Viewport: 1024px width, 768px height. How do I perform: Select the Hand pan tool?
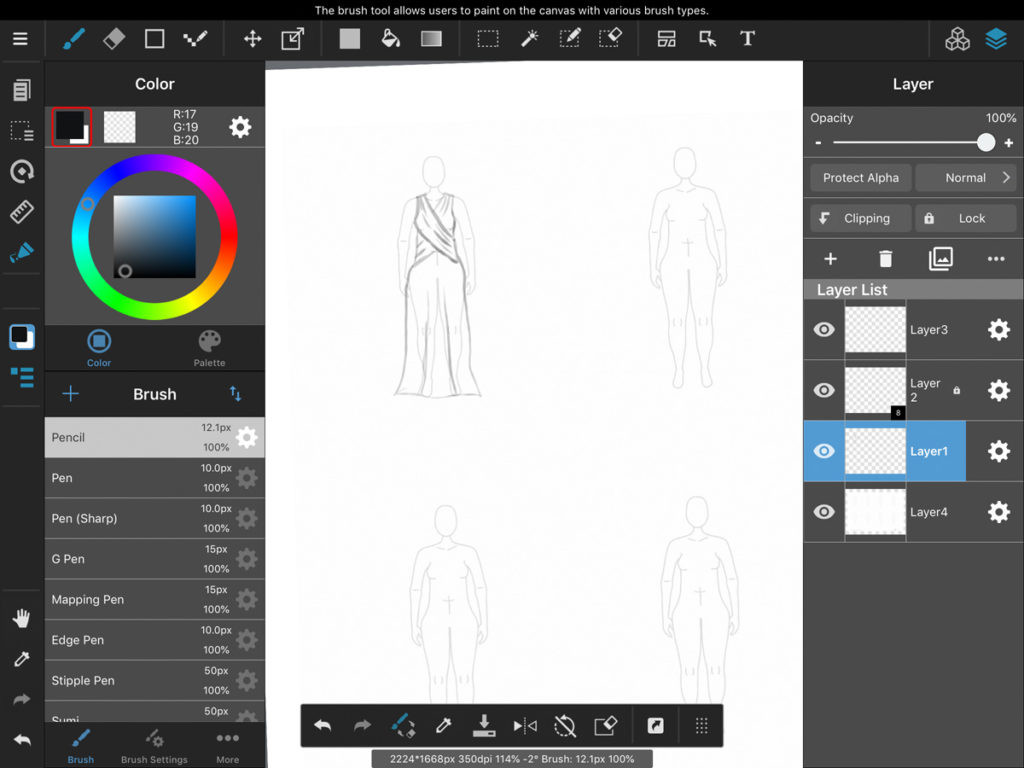(x=22, y=618)
